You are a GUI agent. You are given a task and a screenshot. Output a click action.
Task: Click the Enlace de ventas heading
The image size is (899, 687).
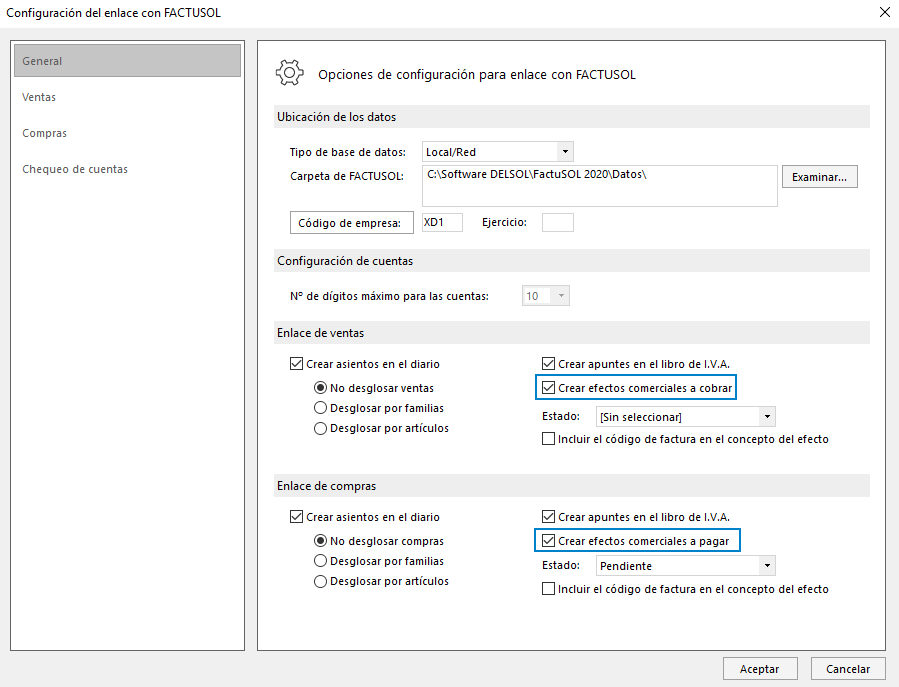pyautogui.click(x=320, y=333)
